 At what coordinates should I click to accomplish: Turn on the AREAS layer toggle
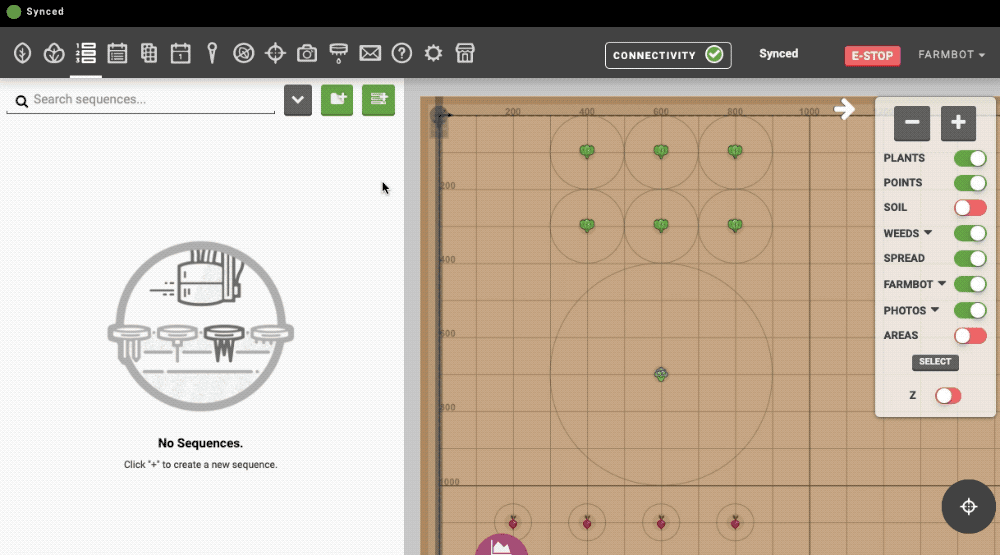click(x=969, y=336)
